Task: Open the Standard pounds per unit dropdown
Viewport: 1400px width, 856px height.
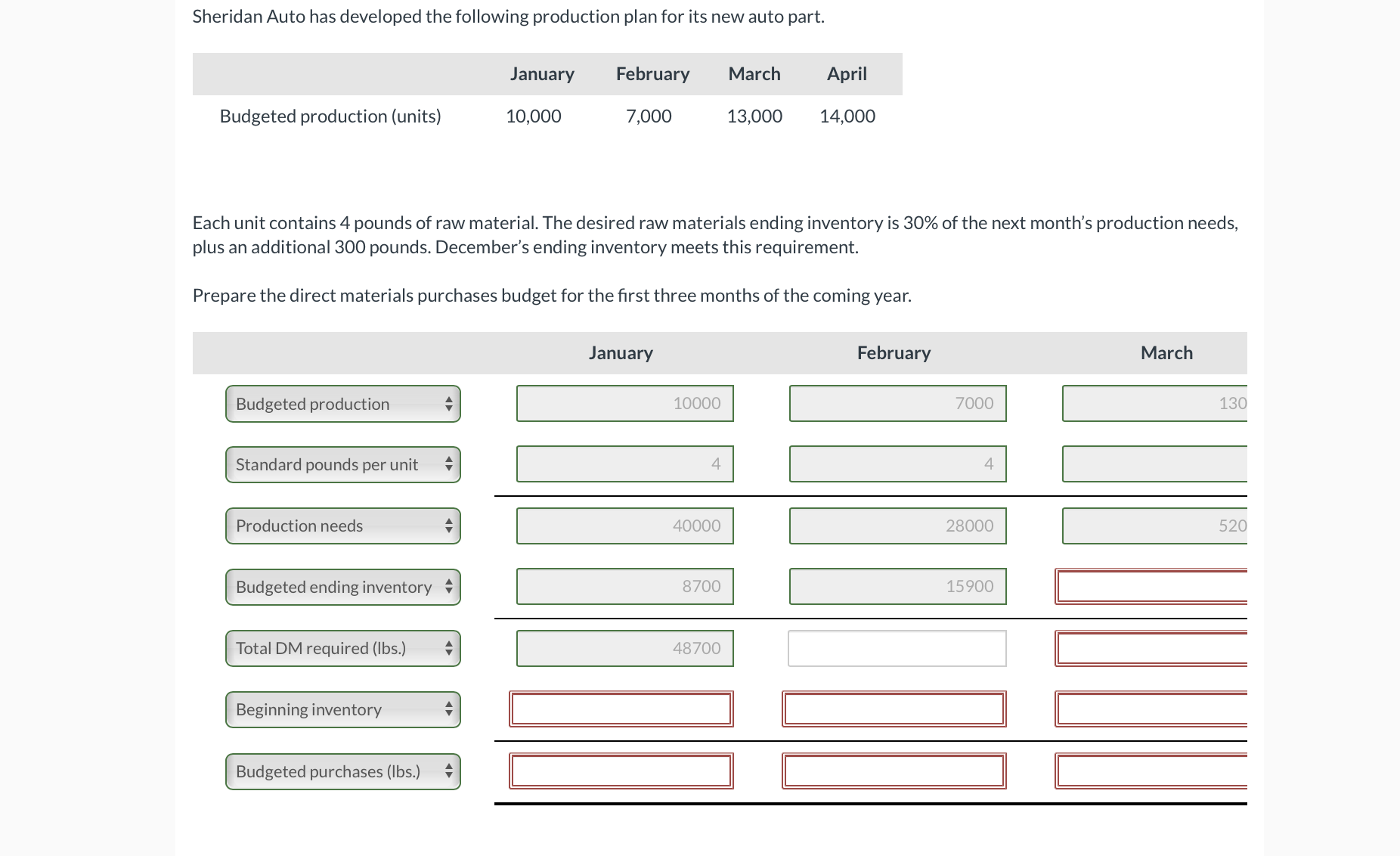Action: tap(343, 464)
